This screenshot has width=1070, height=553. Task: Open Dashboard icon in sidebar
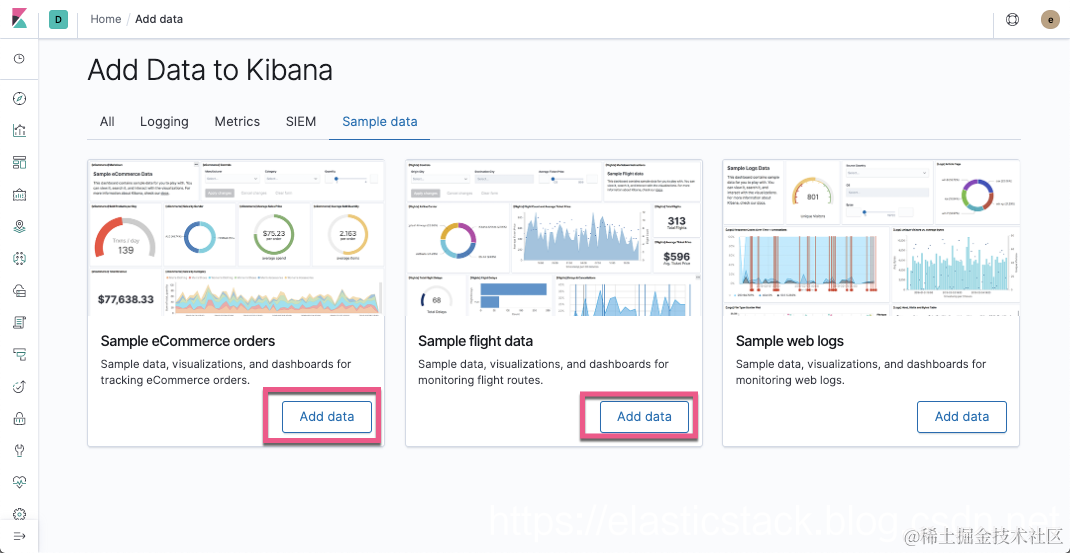tap(19, 162)
